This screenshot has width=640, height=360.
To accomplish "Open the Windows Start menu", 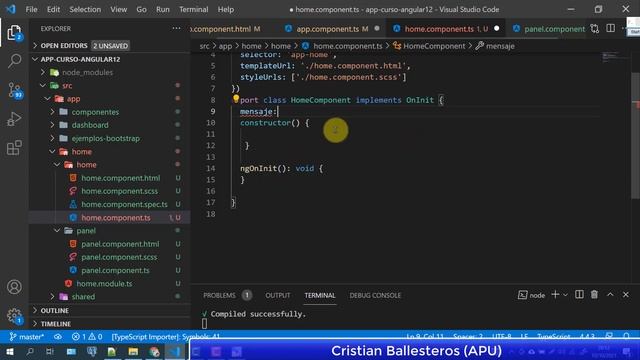I will [10, 351].
